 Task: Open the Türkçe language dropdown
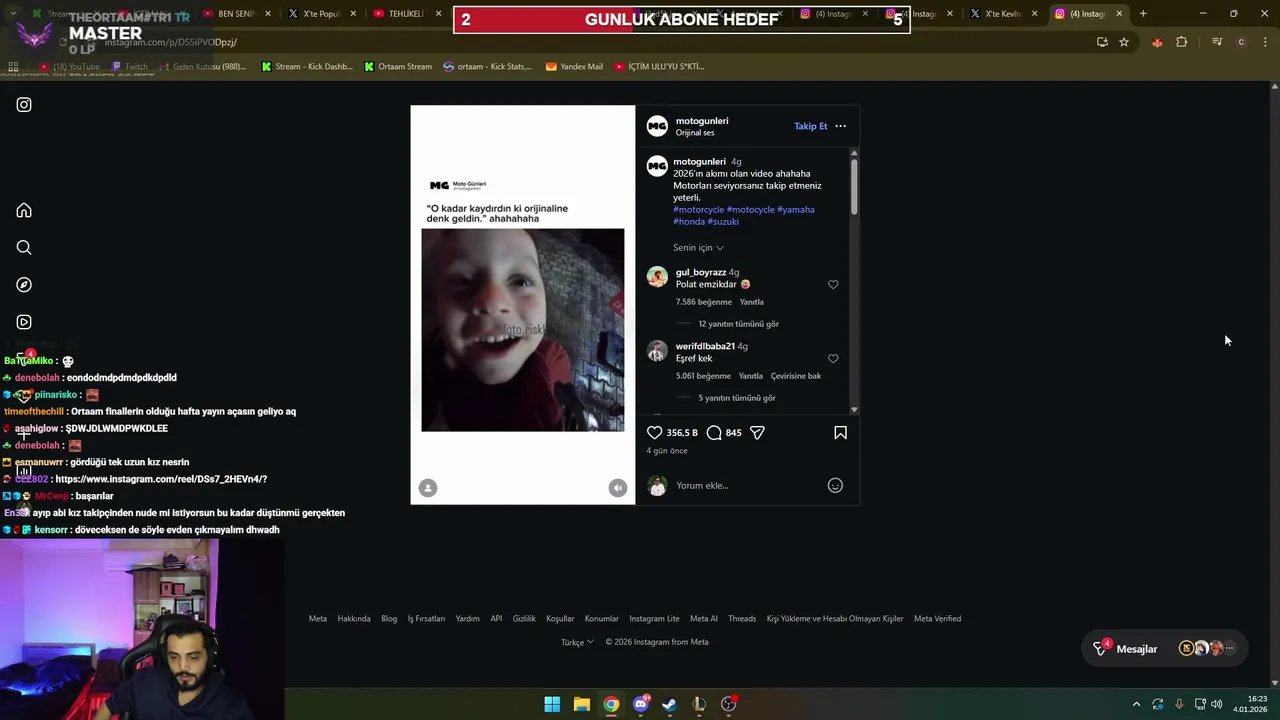tap(577, 642)
